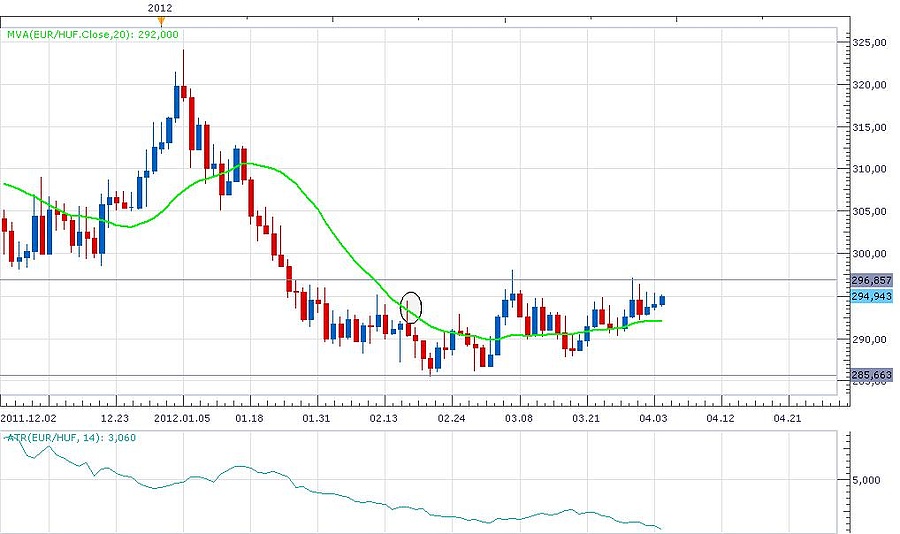Click the black circle annotation on chart
This screenshot has height=534, width=900.
tap(411, 306)
